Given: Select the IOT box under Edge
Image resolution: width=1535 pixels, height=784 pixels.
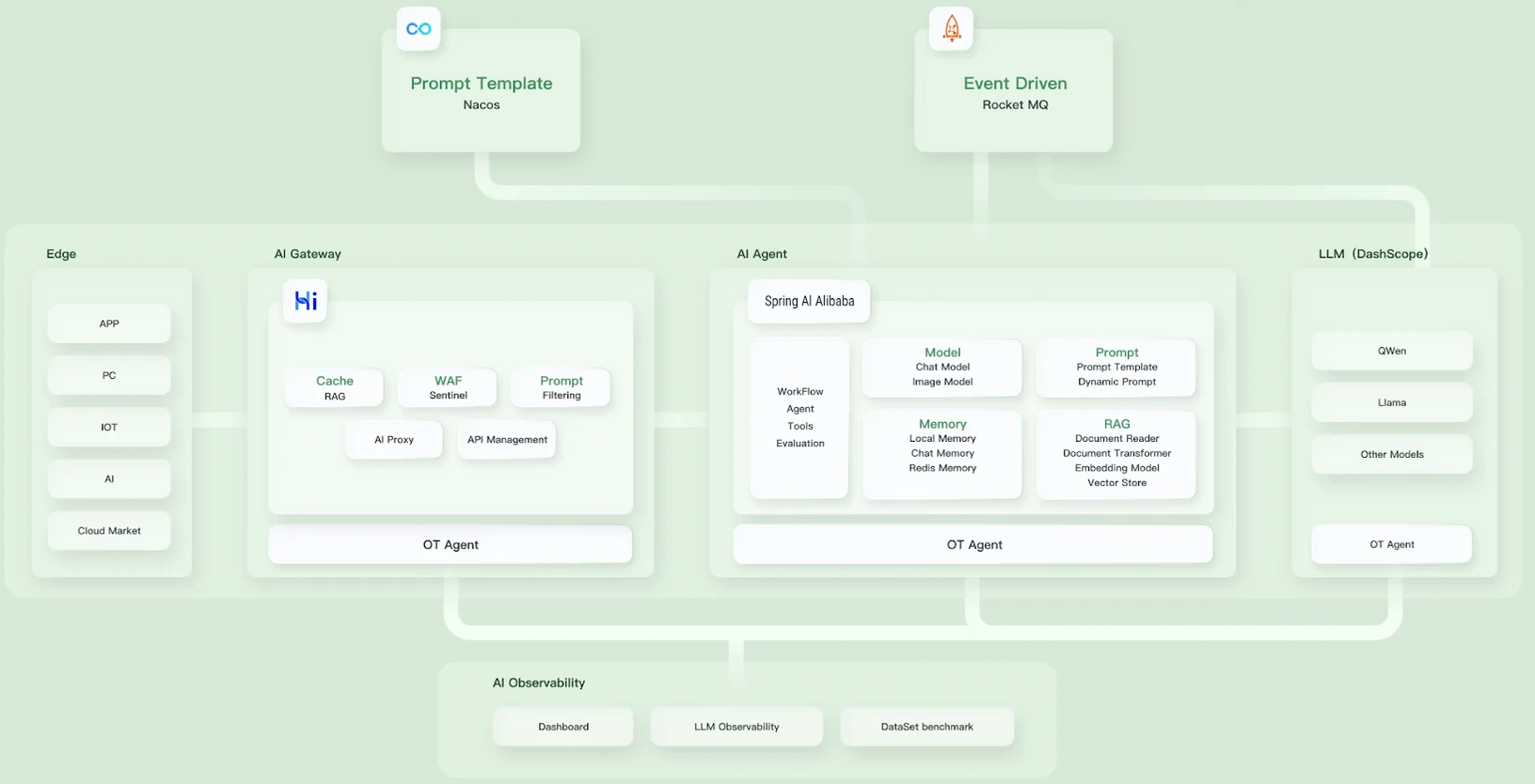Looking at the screenshot, I should click(109, 427).
